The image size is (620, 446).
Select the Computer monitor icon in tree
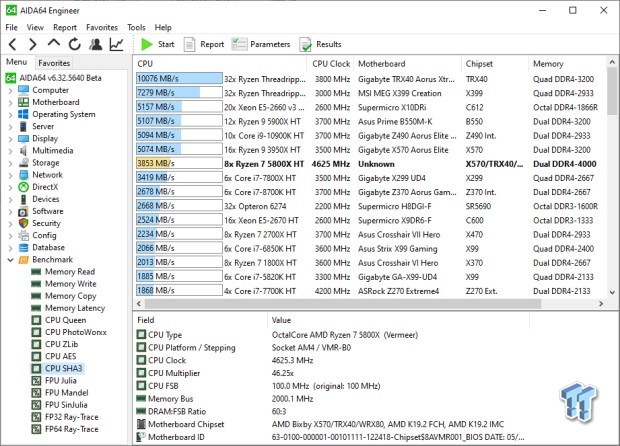[x=23, y=90]
